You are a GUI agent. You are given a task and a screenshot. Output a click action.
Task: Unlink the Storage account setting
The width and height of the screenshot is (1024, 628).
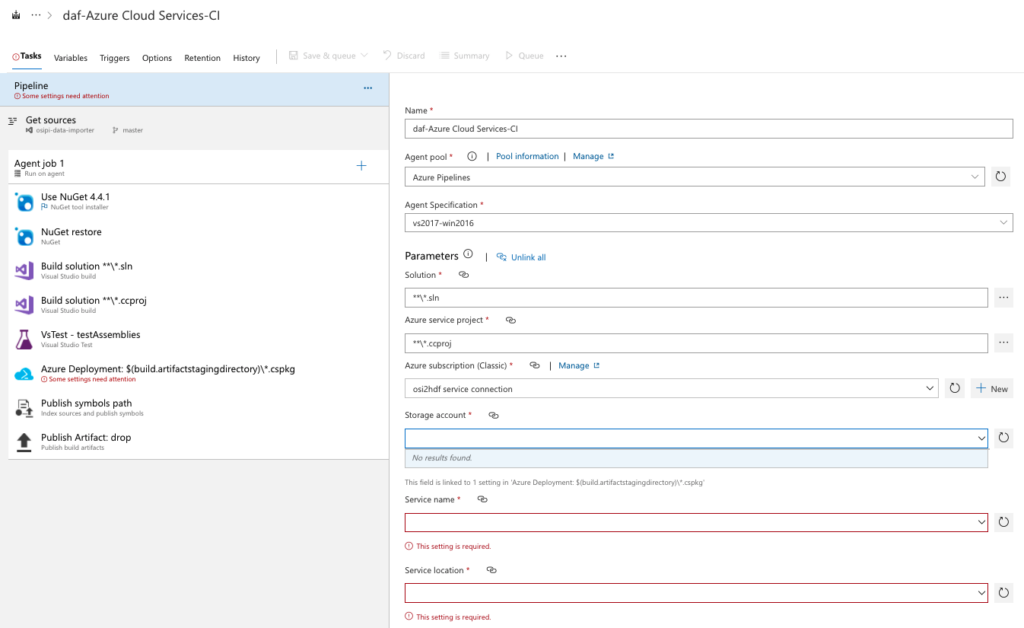tap(493, 414)
